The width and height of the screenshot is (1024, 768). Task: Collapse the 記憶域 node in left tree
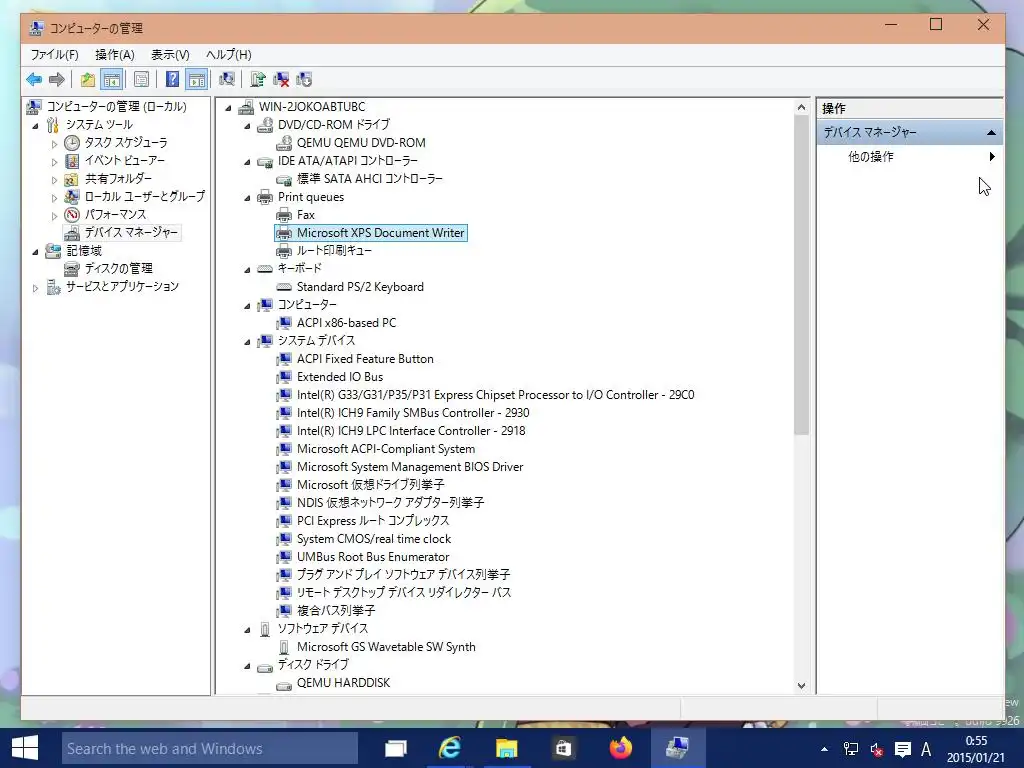pos(35,251)
